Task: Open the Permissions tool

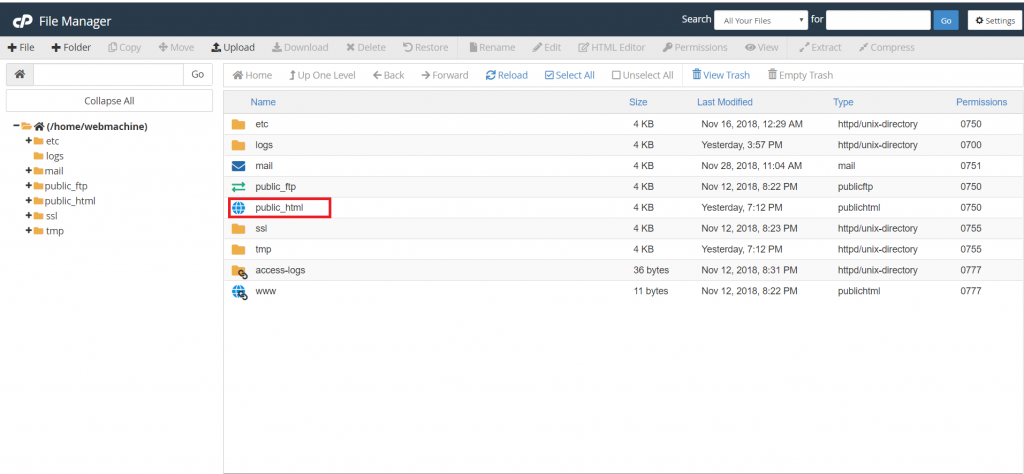Action: (x=695, y=48)
